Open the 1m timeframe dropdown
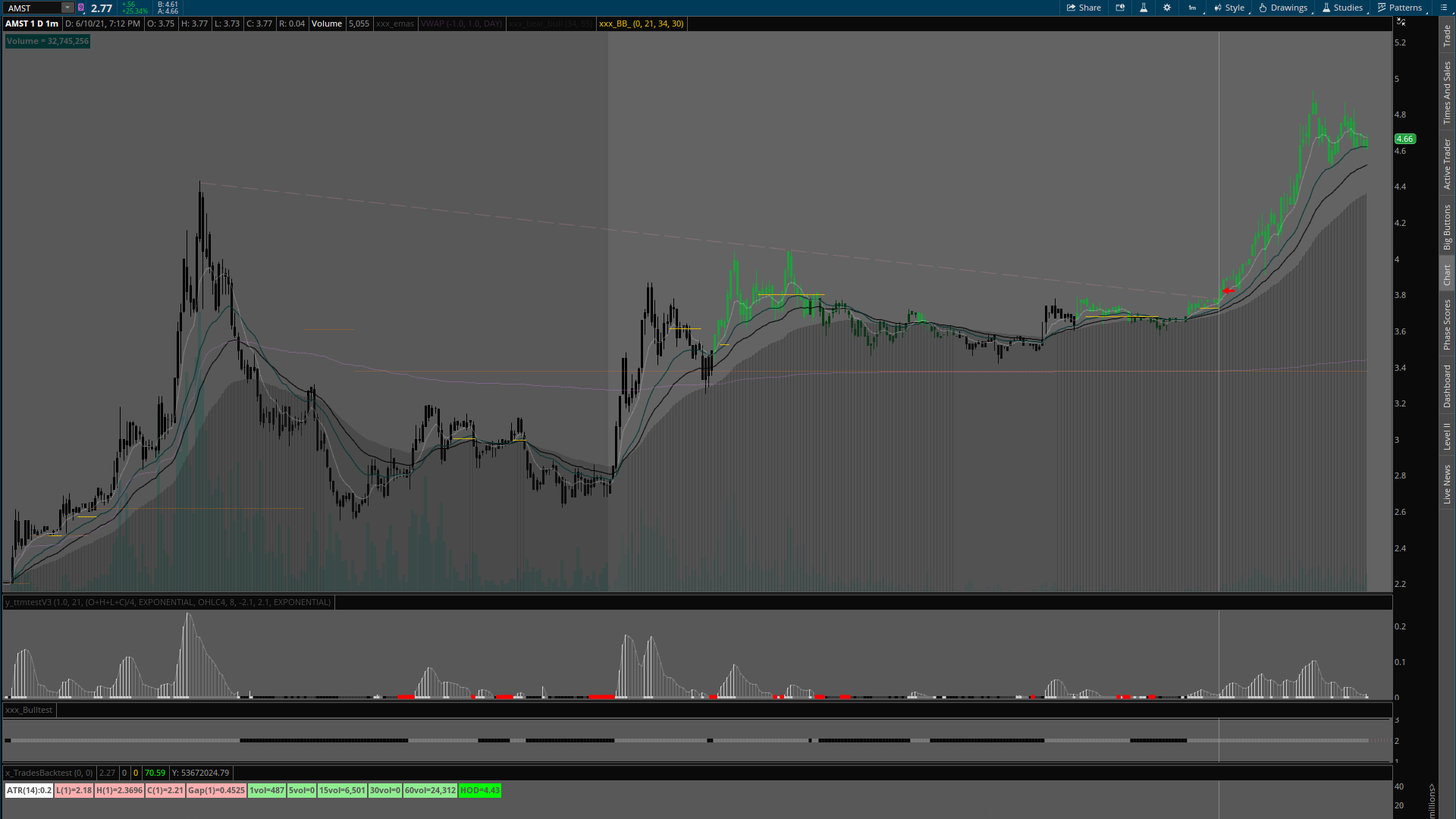The height and width of the screenshot is (819, 1456). (x=1193, y=8)
